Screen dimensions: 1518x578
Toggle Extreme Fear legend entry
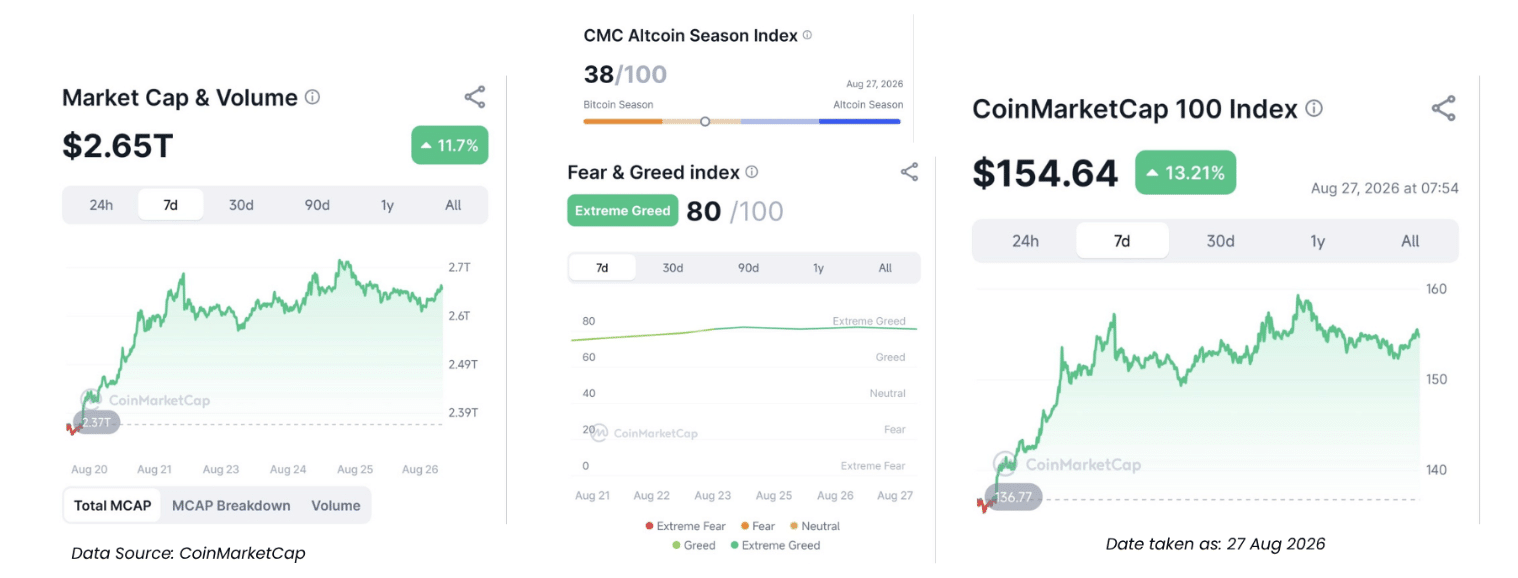coord(685,526)
